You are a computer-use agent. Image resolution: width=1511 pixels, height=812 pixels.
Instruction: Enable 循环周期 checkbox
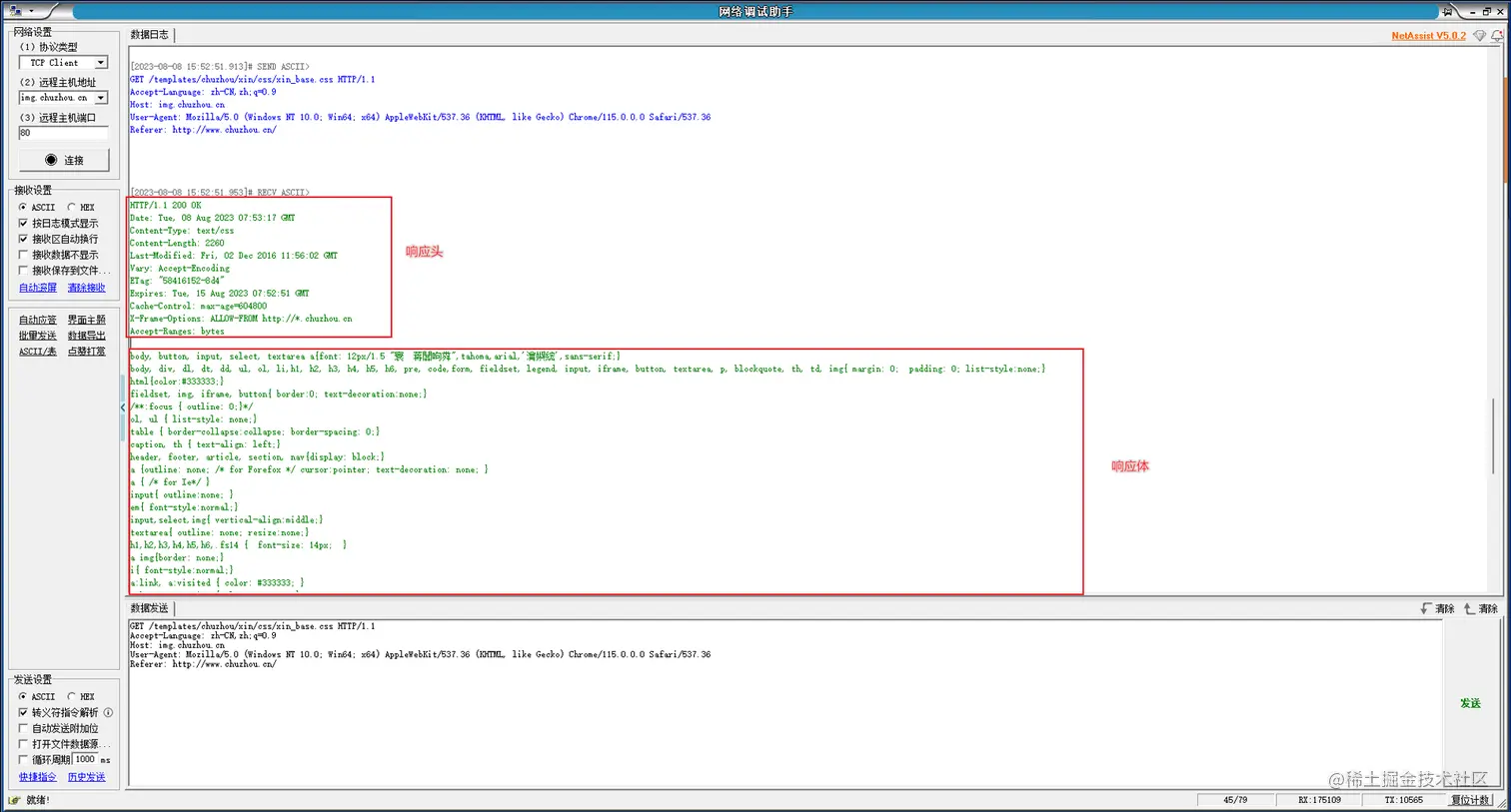click(x=23, y=760)
